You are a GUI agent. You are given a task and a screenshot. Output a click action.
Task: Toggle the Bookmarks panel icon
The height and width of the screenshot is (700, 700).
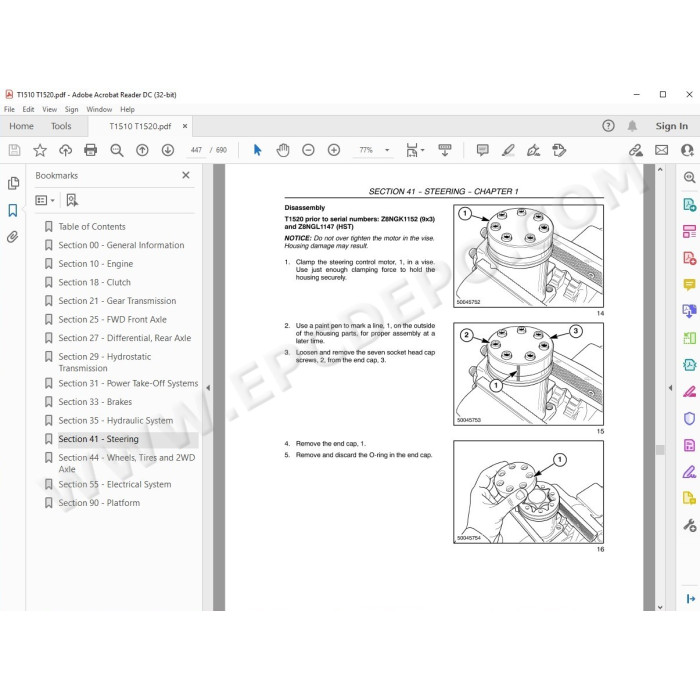[13, 210]
